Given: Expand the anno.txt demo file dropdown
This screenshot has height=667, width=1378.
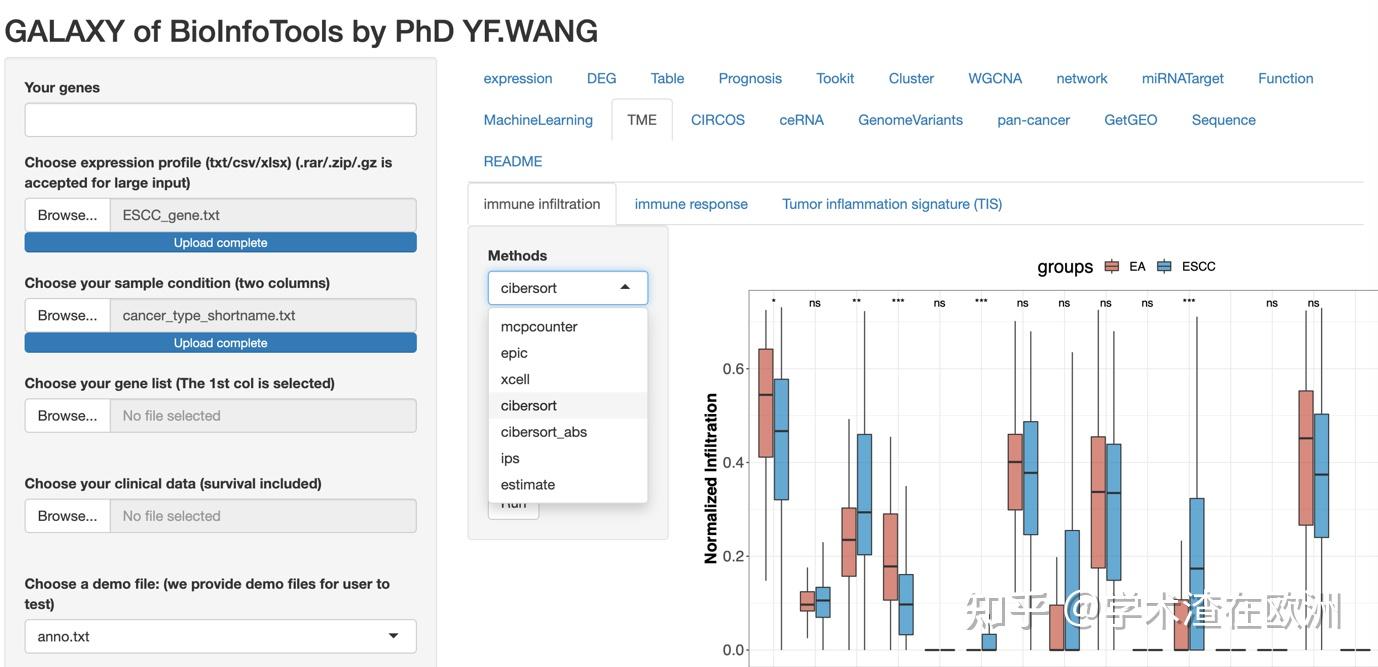Looking at the screenshot, I should 220,636.
